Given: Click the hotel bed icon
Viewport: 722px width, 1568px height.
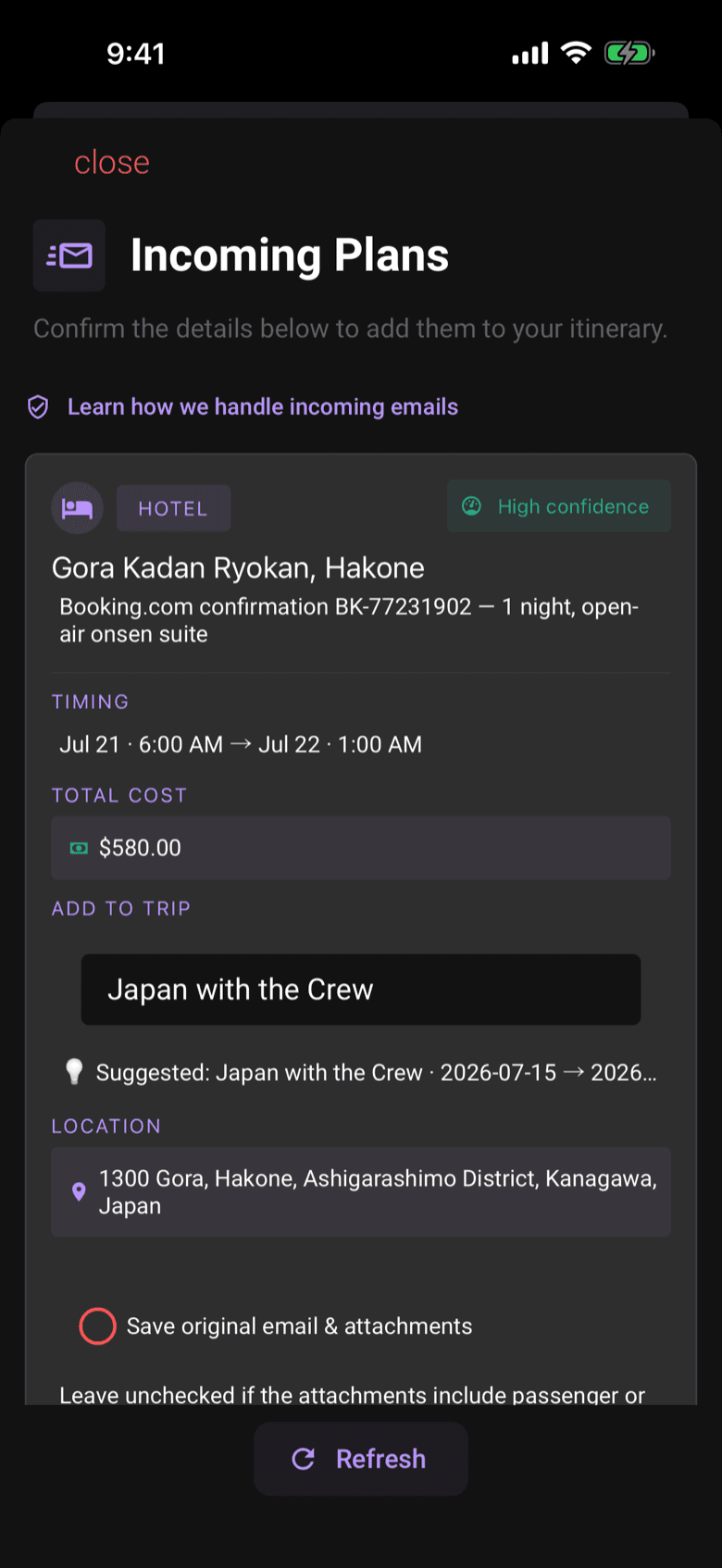Looking at the screenshot, I should pyautogui.click(x=77, y=508).
